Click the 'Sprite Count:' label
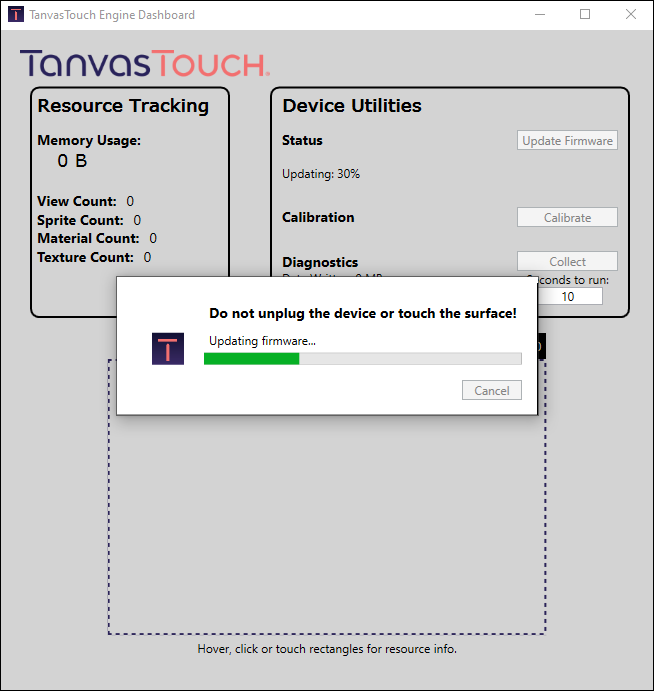 click(x=80, y=220)
